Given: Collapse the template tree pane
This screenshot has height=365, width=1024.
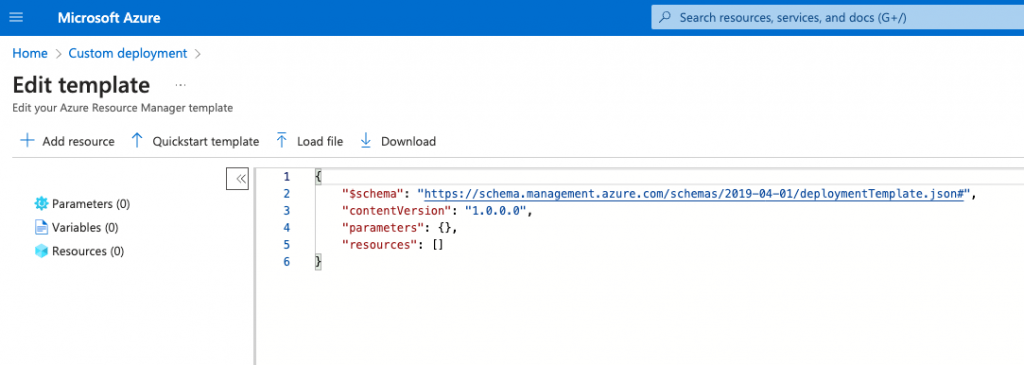Looking at the screenshot, I should tap(238, 178).
